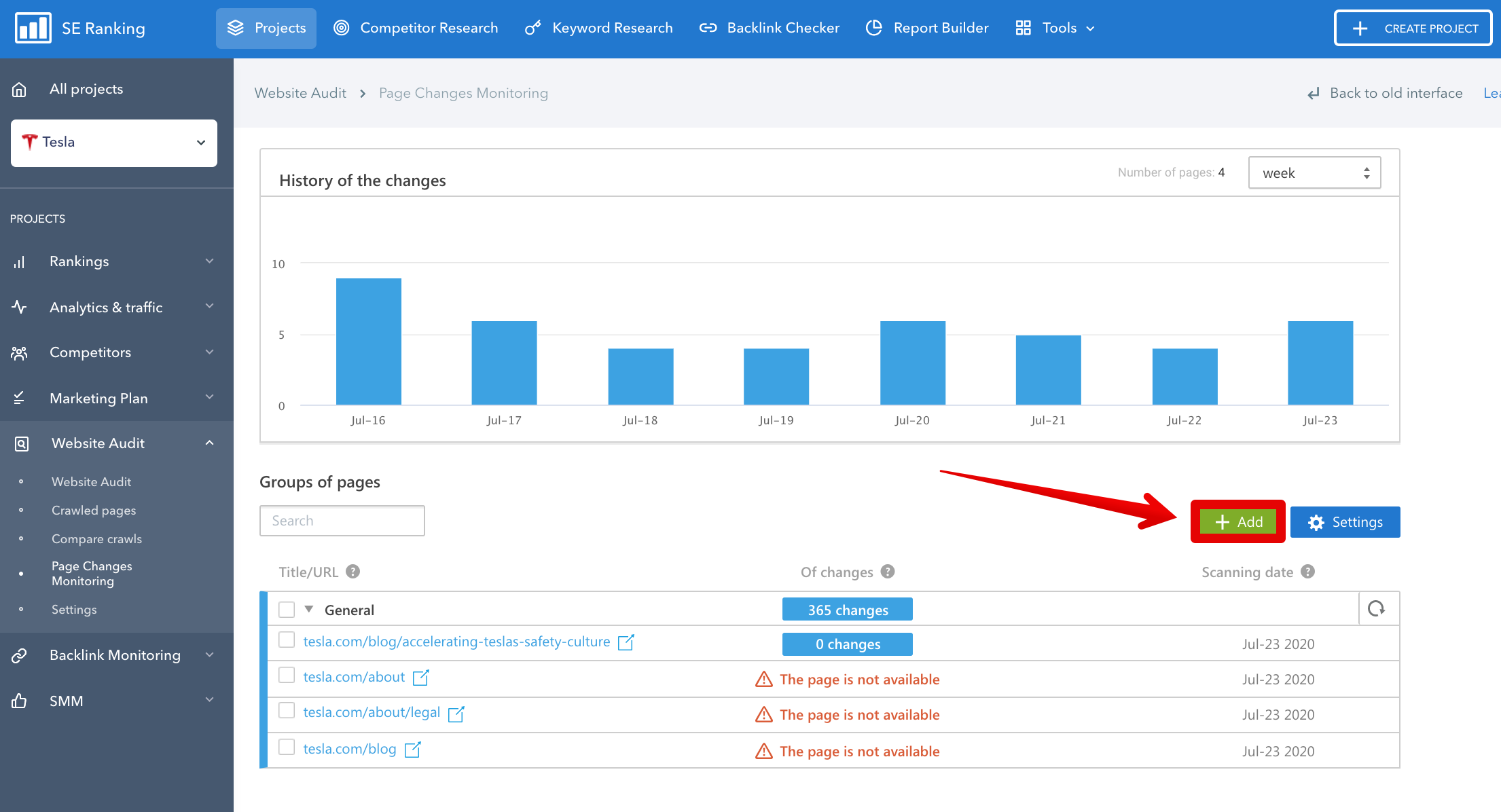
Task: Open the Tools menu in top bar
Action: point(1055,28)
